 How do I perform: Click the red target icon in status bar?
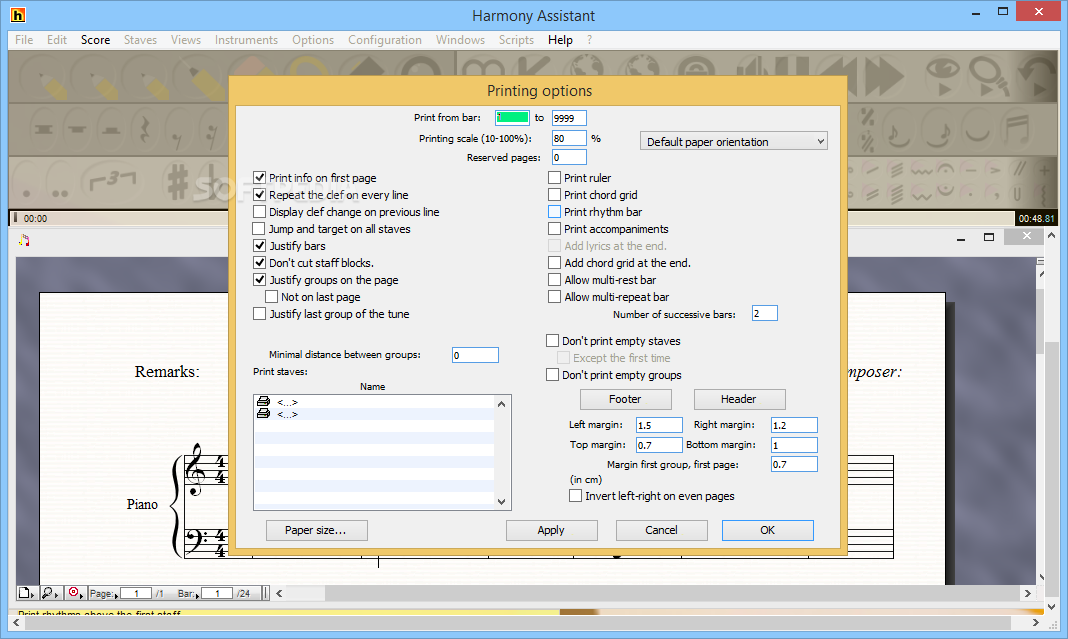coord(74,593)
